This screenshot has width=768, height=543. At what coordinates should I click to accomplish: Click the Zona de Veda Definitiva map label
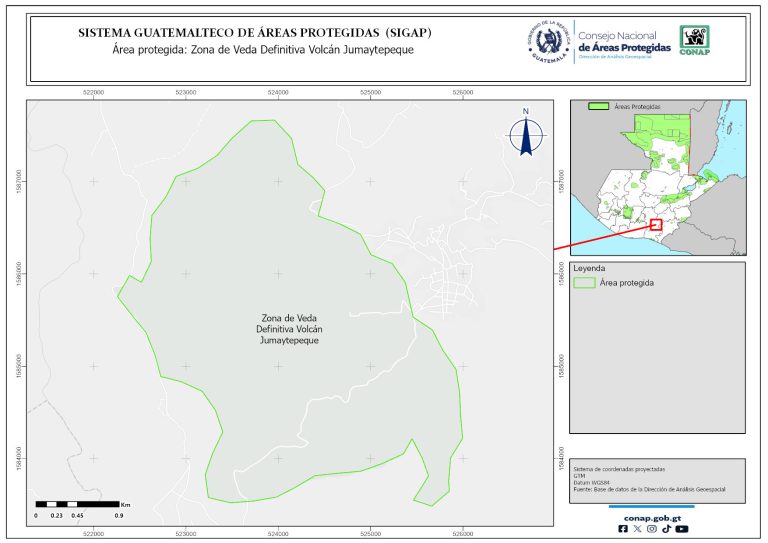[x=292, y=329]
